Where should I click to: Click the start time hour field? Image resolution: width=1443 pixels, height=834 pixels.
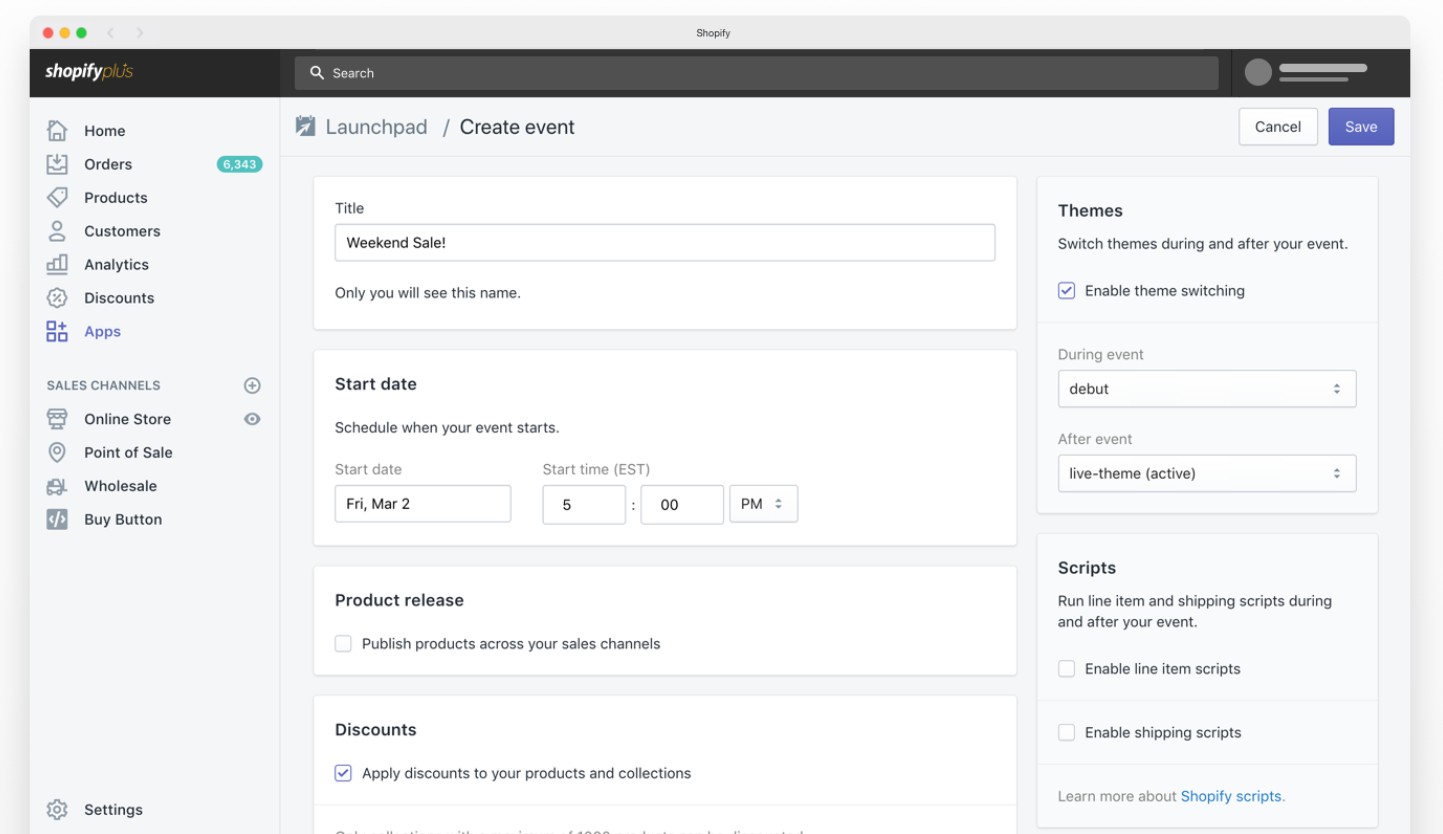click(x=584, y=504)
